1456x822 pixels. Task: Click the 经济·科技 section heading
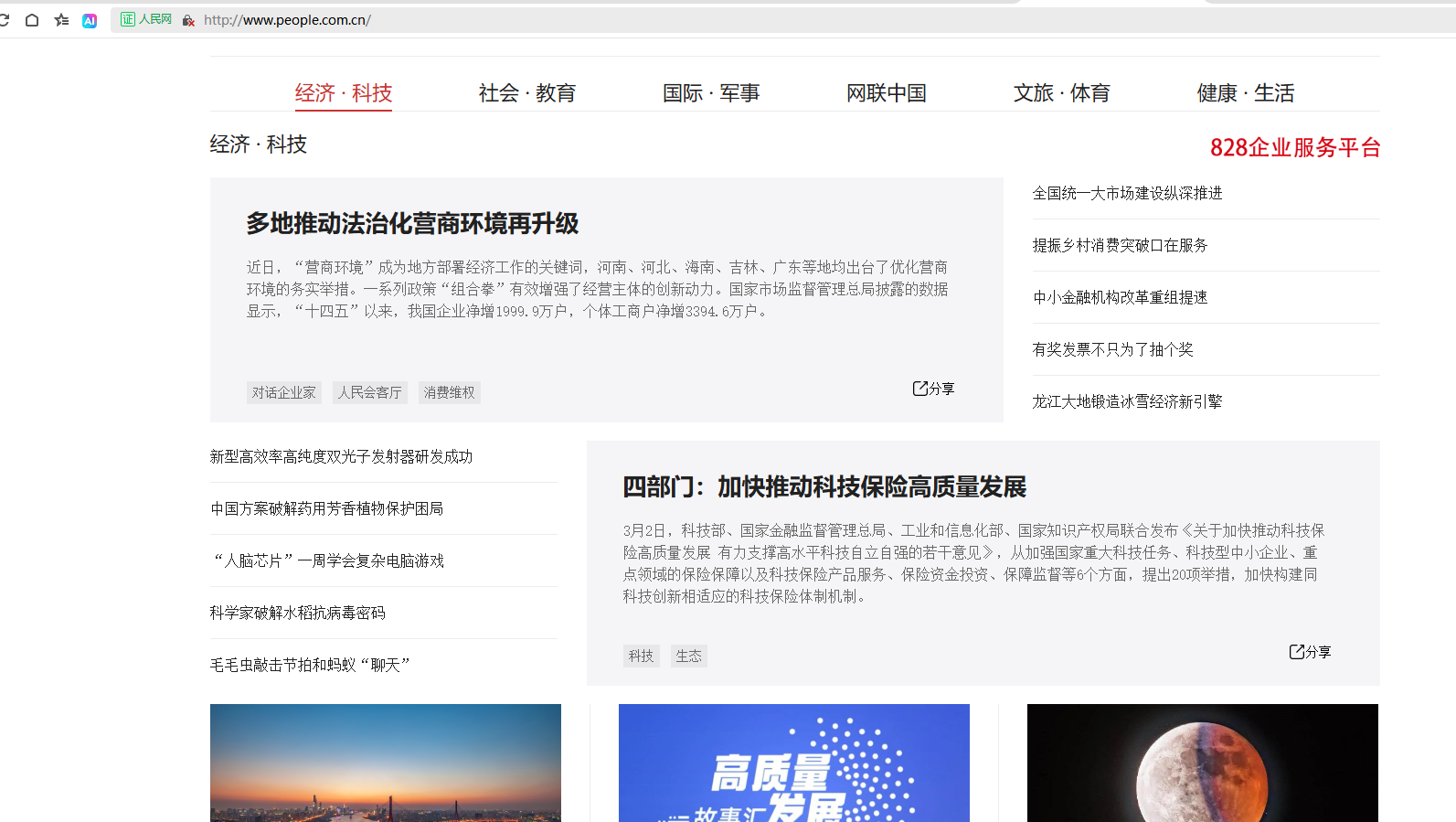259,144
